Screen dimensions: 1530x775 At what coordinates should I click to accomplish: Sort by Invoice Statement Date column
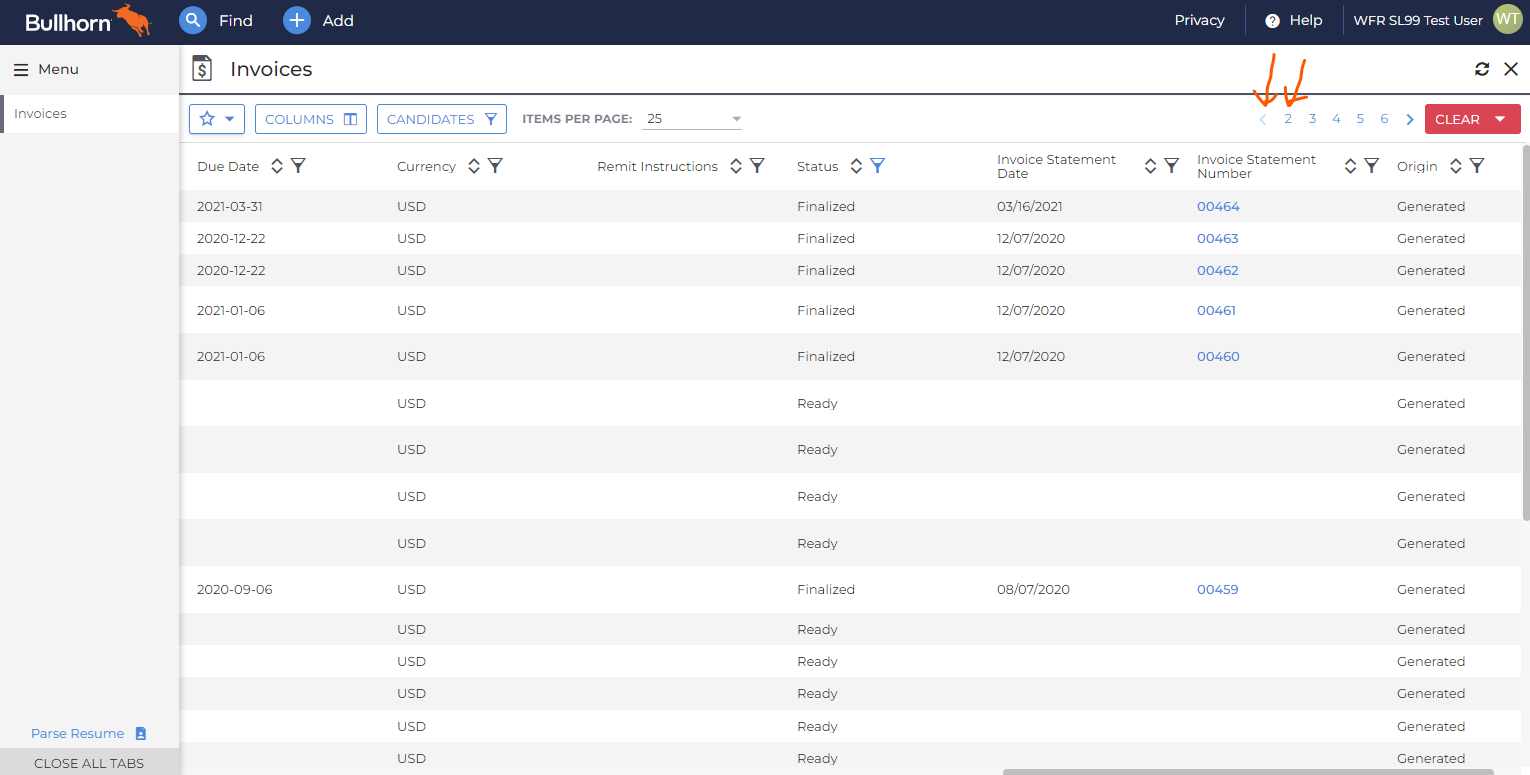1150,166
